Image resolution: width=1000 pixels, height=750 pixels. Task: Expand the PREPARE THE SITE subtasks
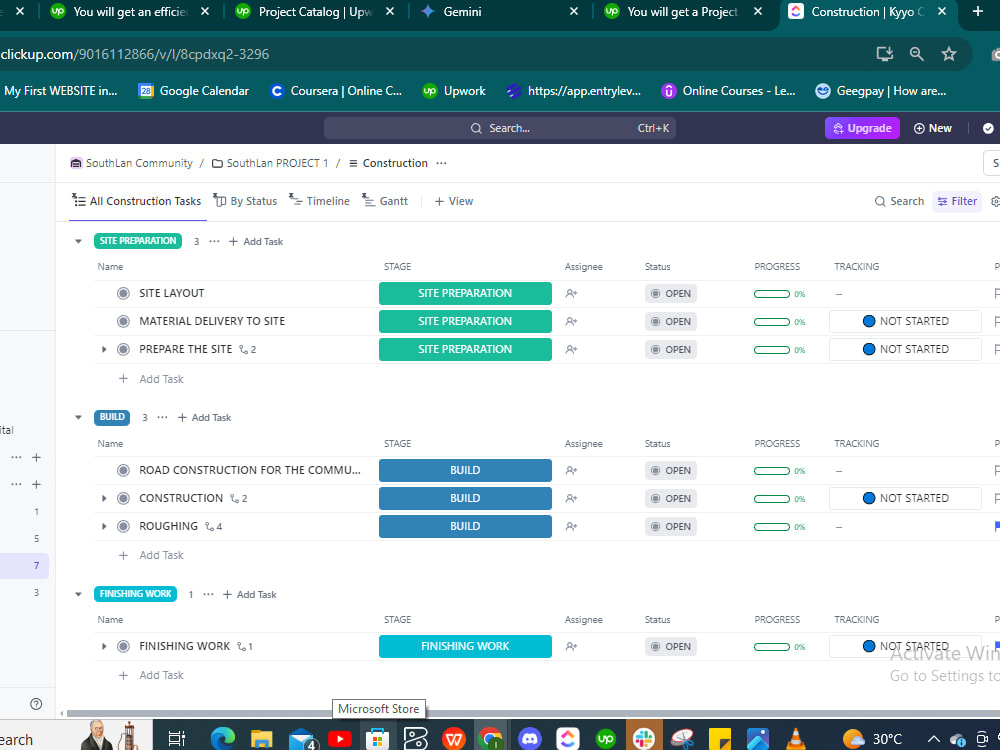click(x=104, y=349)
